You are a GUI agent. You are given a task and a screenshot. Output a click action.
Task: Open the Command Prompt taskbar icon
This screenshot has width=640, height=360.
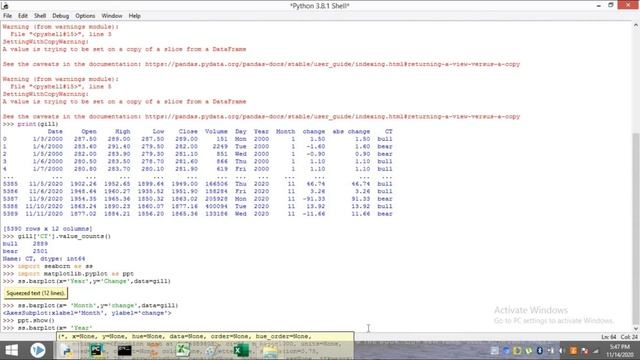pos(124,350)
